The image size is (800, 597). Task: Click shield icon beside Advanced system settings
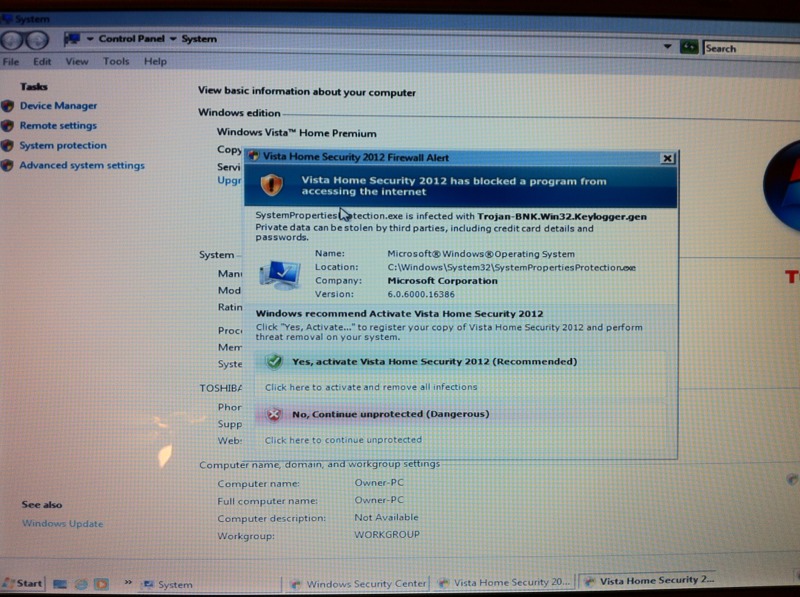7,165
